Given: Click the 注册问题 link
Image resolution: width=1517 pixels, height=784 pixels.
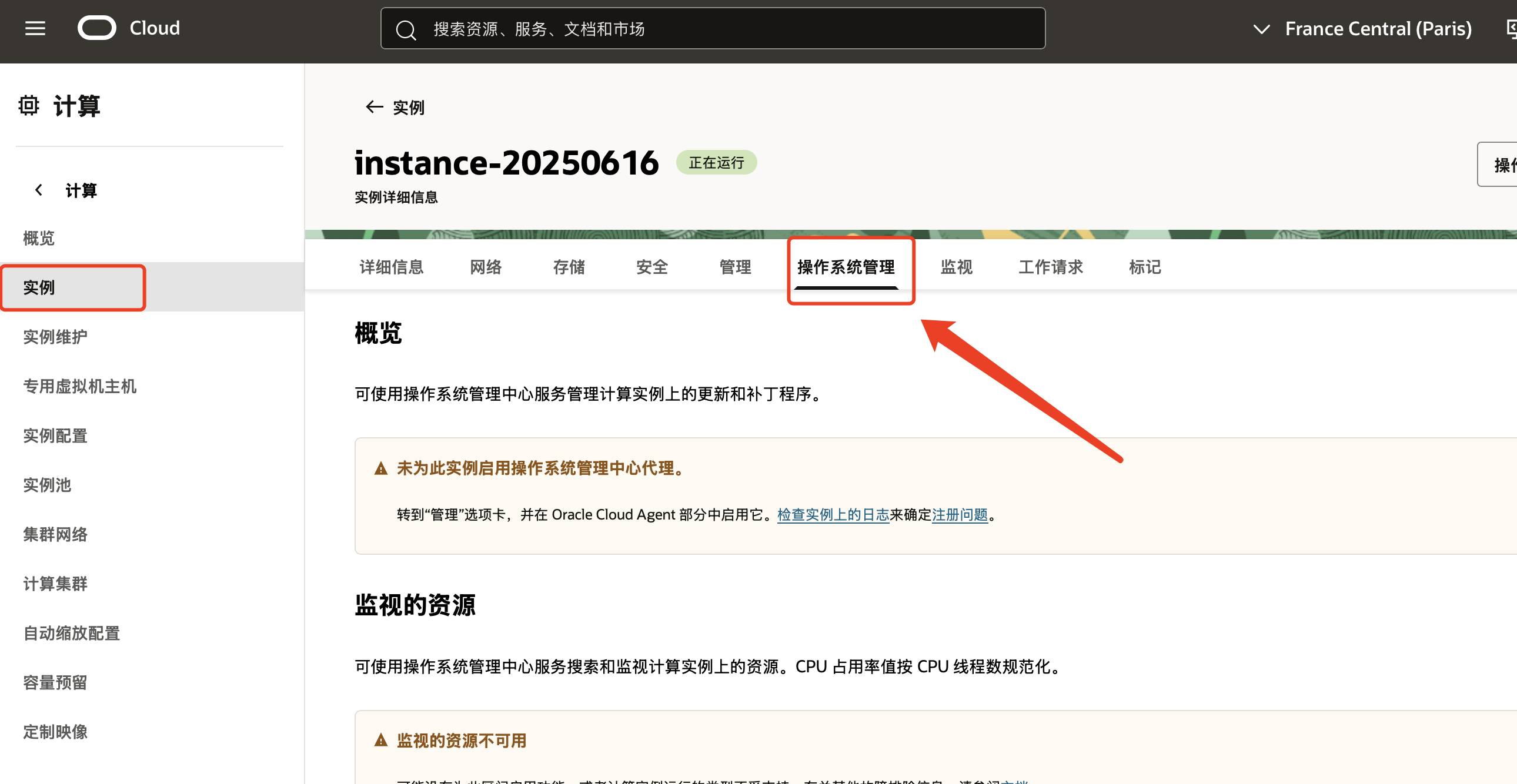Looking at the screenshot, I should 960,515.
